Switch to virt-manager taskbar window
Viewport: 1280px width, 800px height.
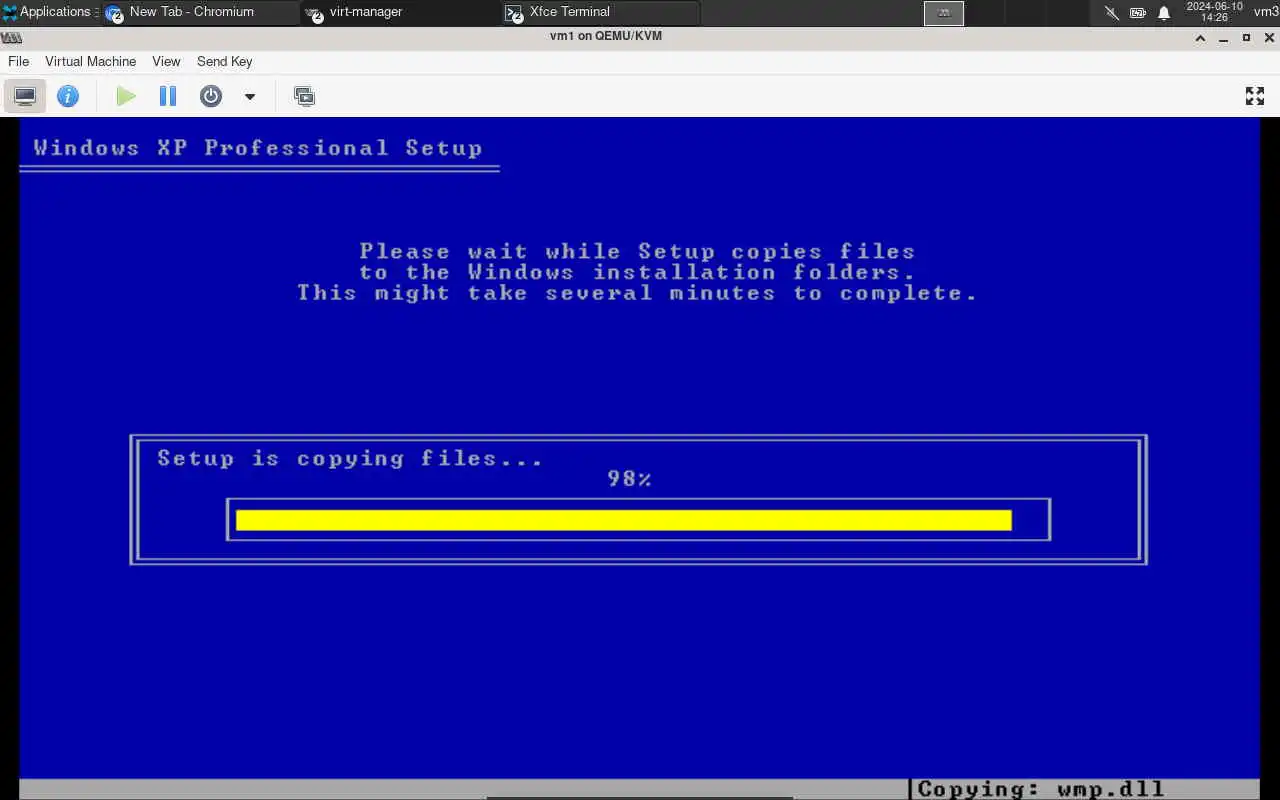(400, 12)
